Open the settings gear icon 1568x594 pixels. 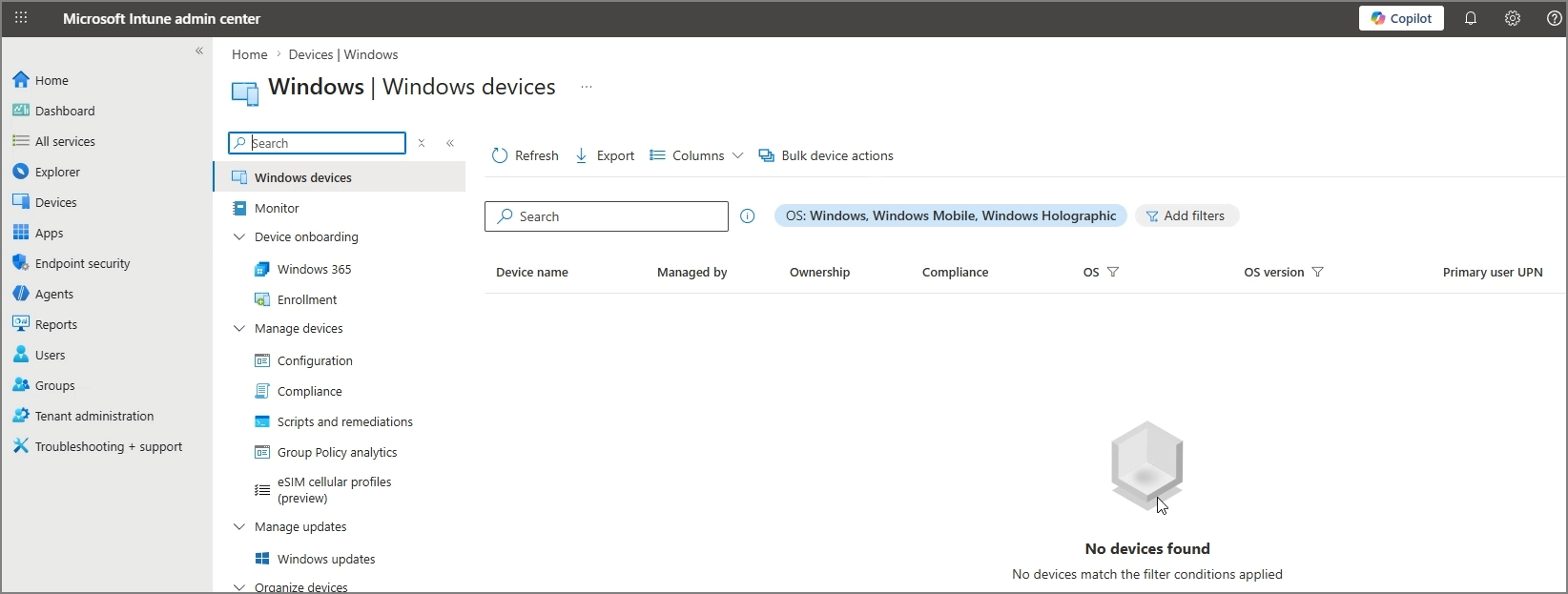click(x=1513, y=18)
